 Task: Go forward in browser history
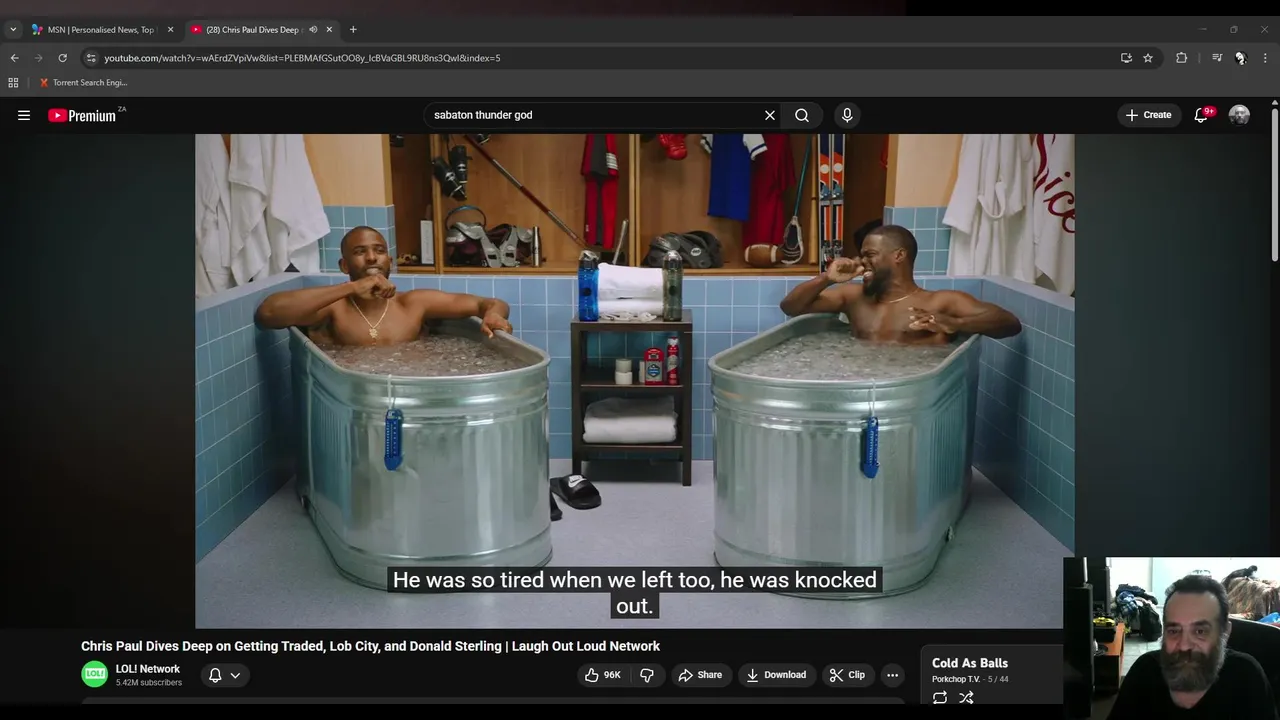click(x=38, y=58)
